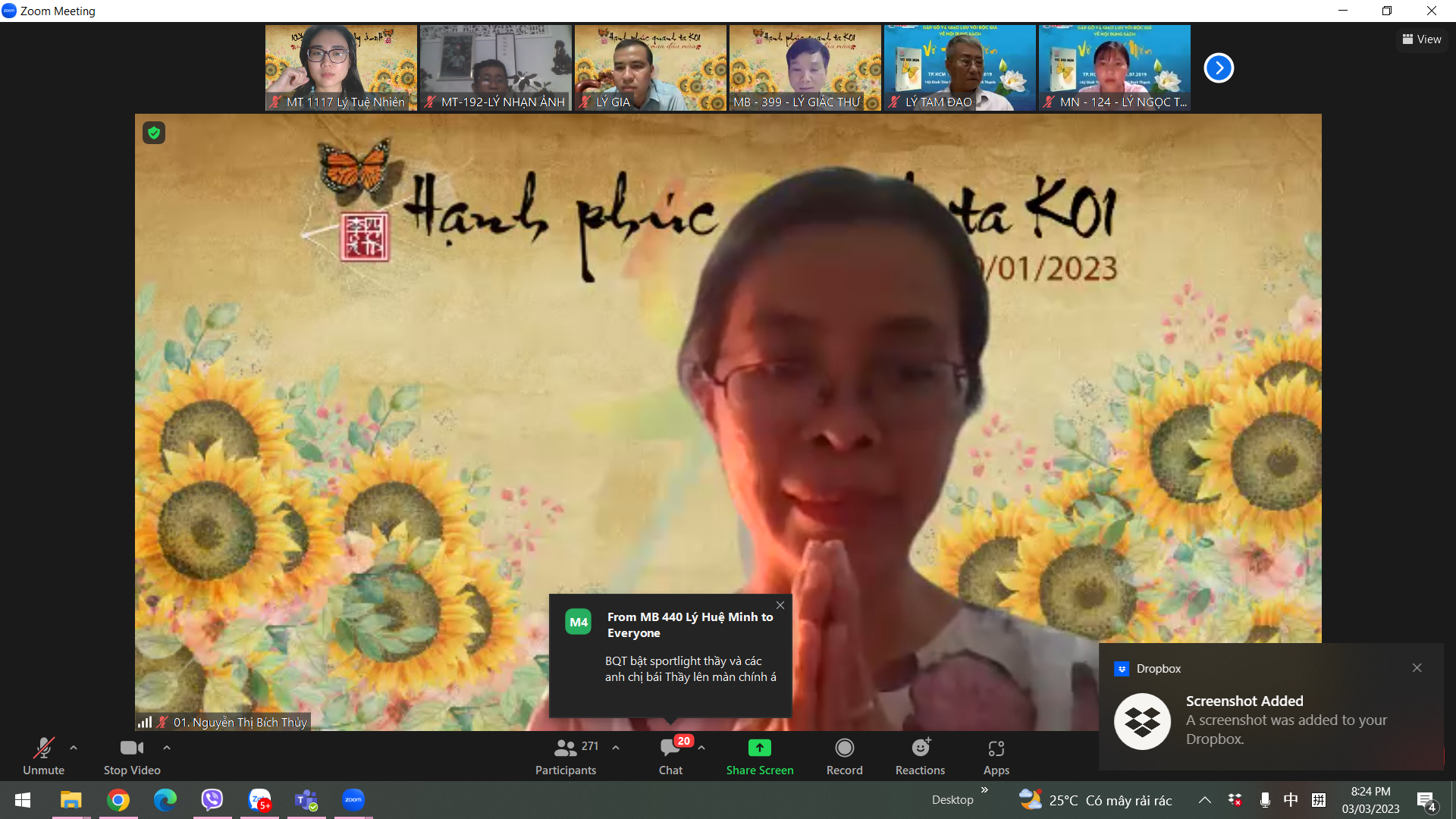The width and height of the screenshot is (1456, 819).
Task: Show next page of participant thumbnails
Action: coord(1219,68)
